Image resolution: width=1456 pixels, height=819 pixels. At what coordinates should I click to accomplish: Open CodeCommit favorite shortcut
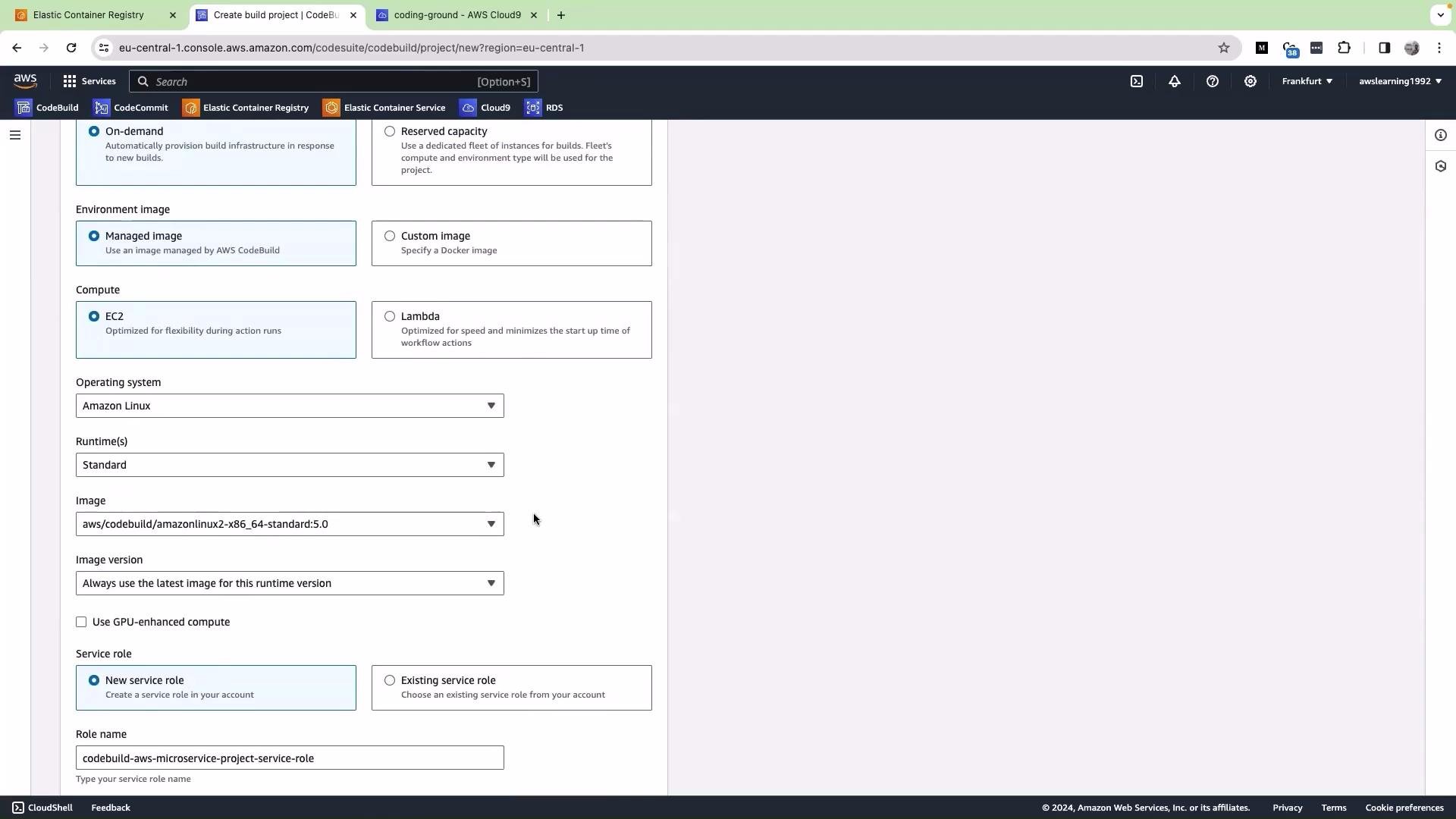pos(130,108)
